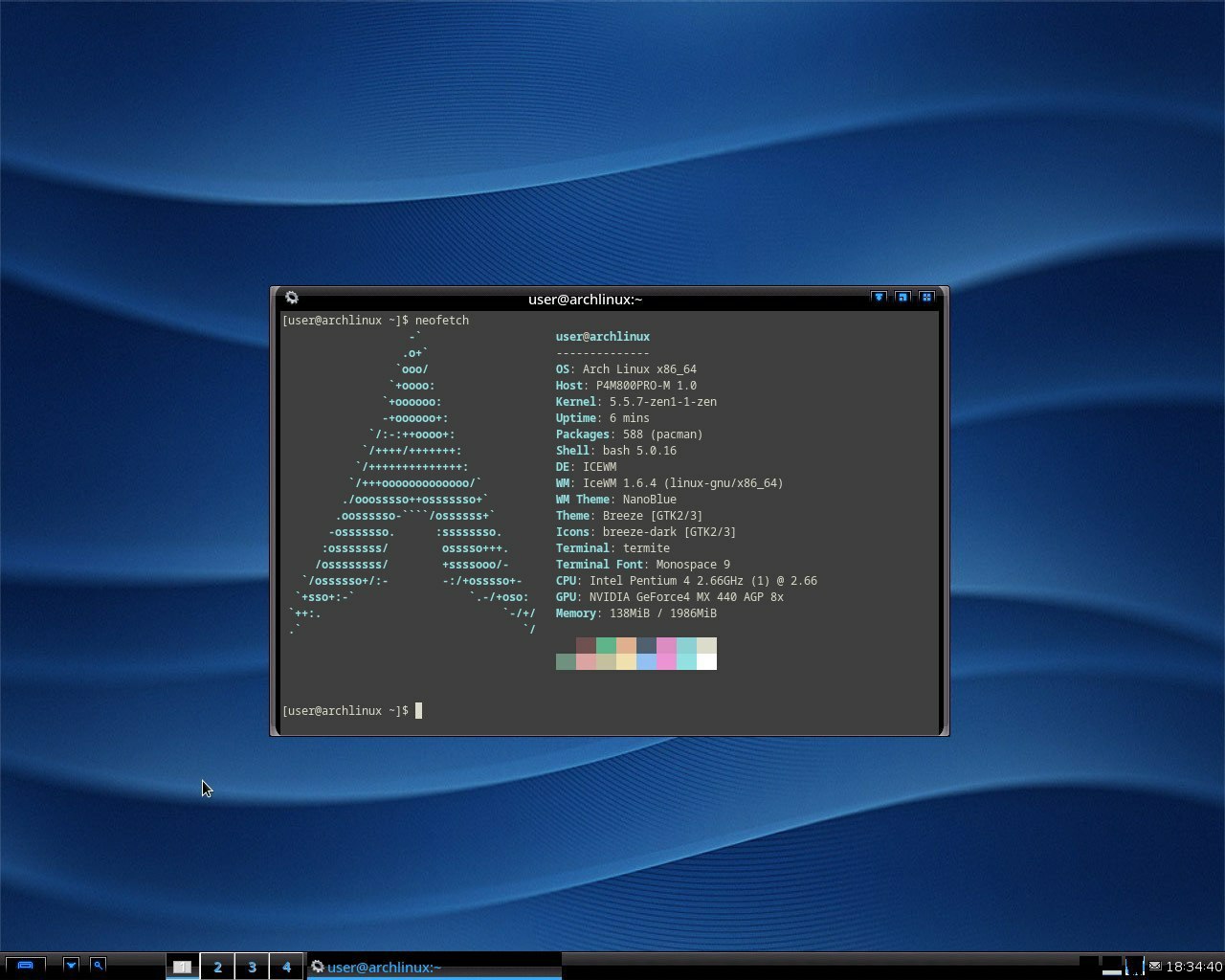Image resolution: width=1225 pixels, height=980 pixels.
Task: Click the 'Theme: Breeze [GTK2/3]' line
Action: 630,516
